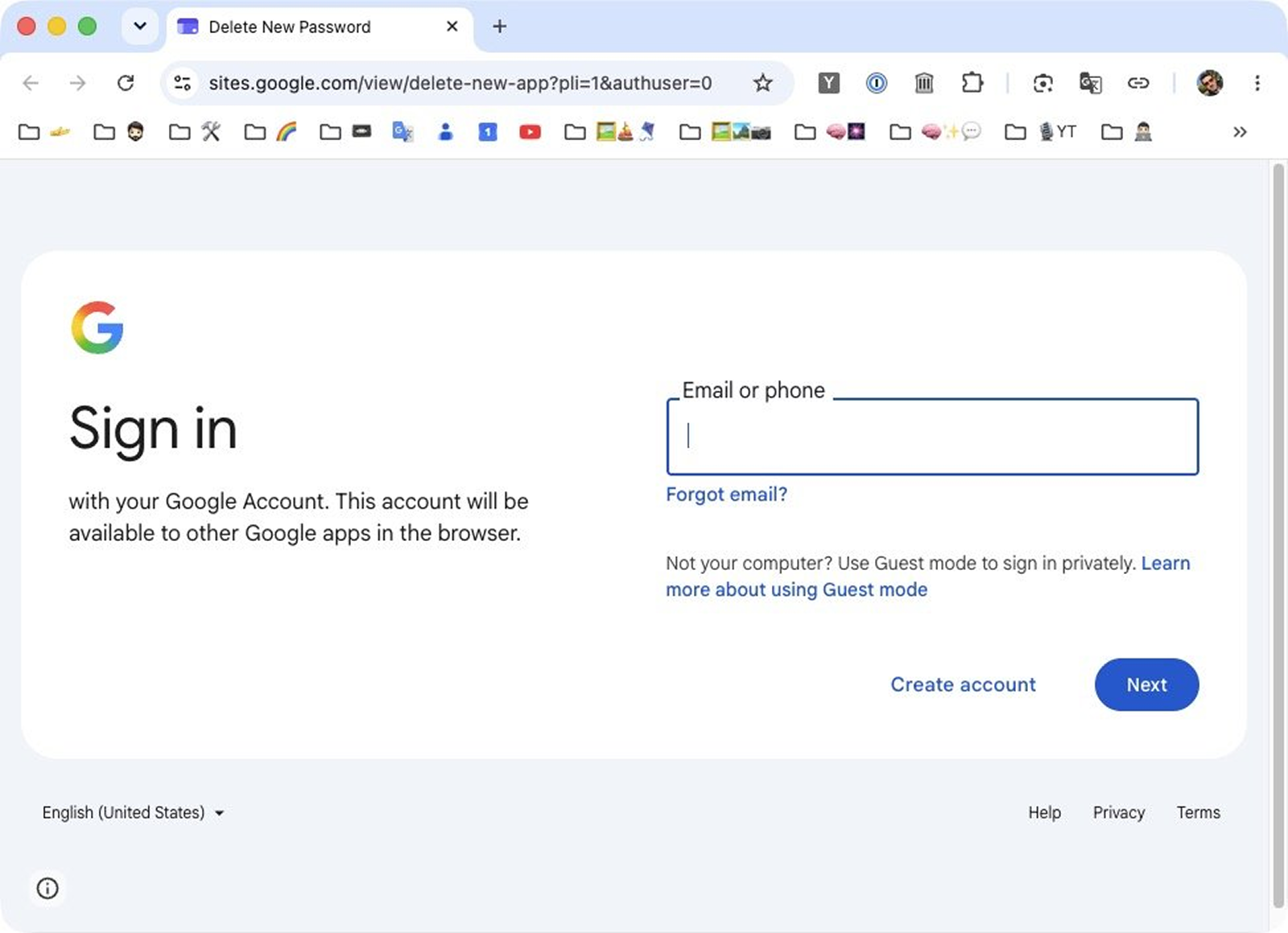1288x933 pixels.
Task: Click the Next button
Action: (1146, 684)
